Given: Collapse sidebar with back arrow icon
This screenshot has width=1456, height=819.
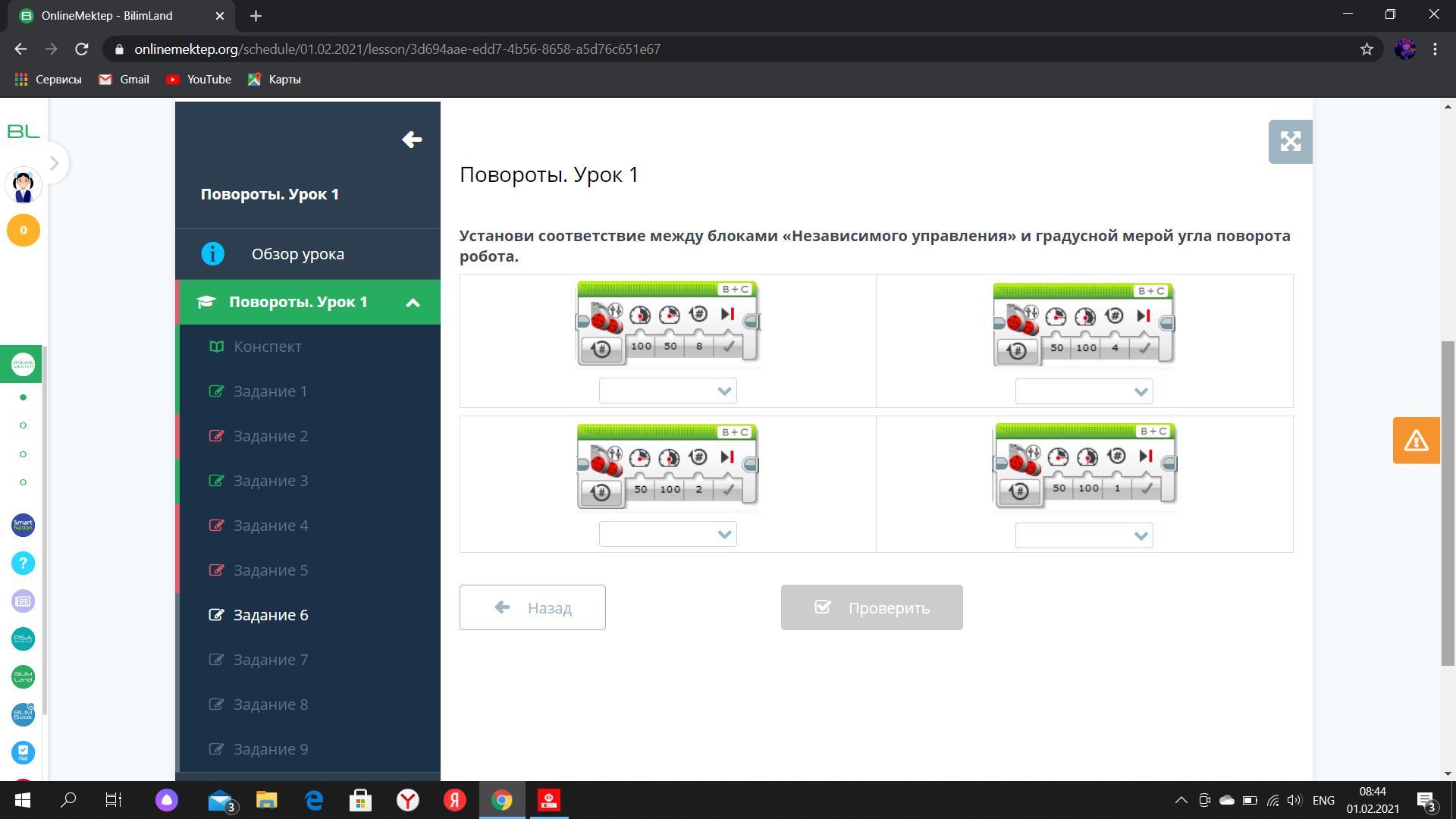Looking at the screenshot, I should [412, 140].
